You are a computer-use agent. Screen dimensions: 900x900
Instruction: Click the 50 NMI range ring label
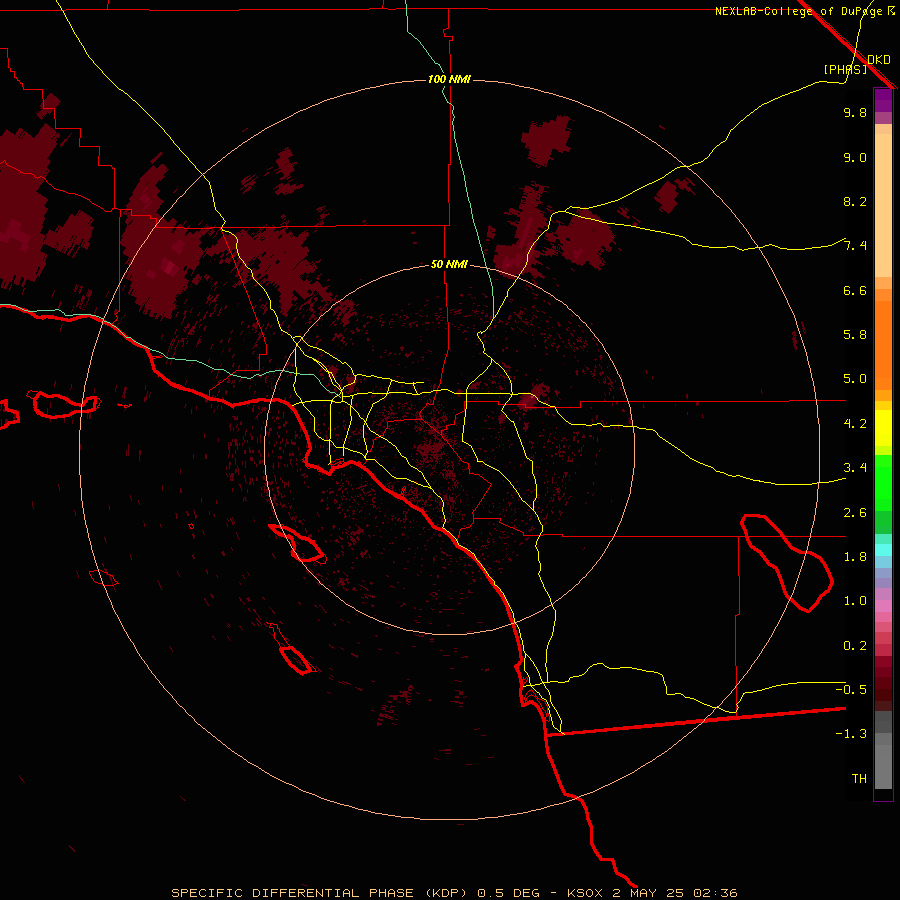coord(449,265)
